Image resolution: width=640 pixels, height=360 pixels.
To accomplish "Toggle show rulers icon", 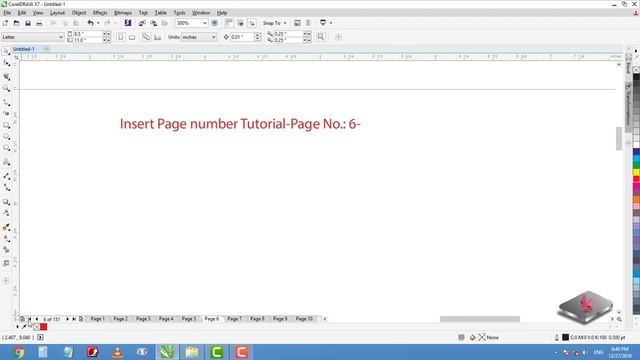I will tap(229, 23).
